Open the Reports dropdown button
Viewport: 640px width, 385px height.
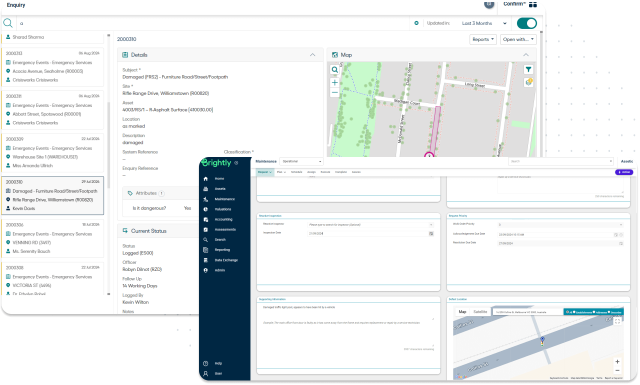[x=483, y=39]
